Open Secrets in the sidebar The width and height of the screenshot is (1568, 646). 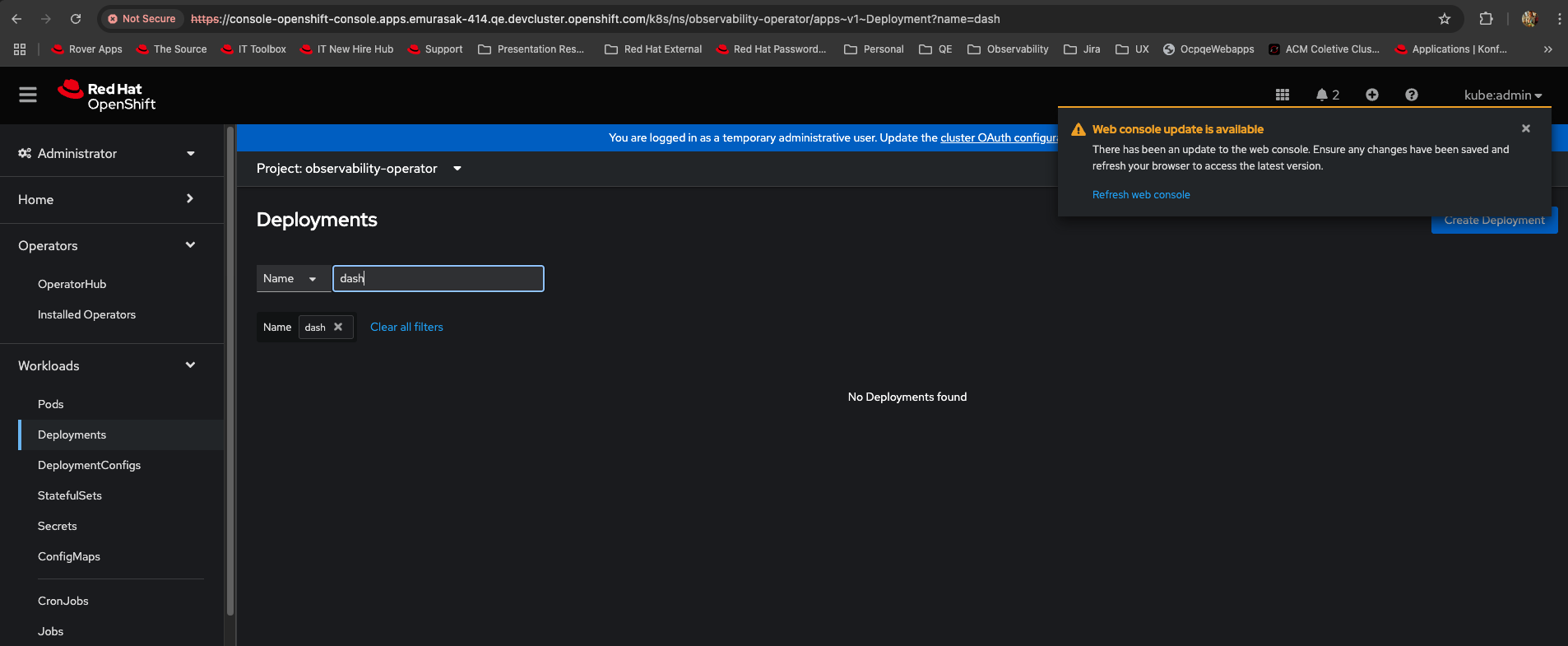click(57, 526)
